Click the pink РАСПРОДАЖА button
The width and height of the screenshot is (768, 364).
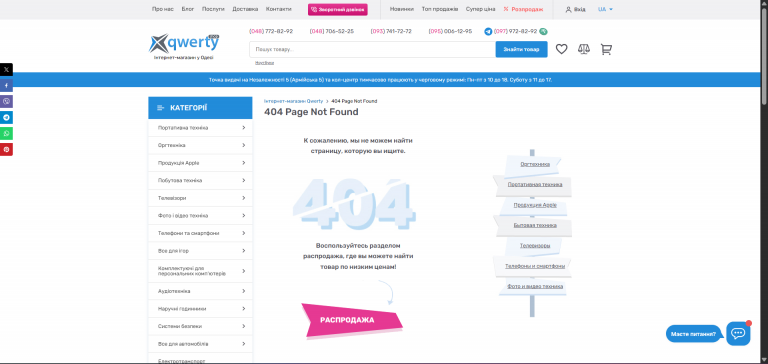coord(352,320)
